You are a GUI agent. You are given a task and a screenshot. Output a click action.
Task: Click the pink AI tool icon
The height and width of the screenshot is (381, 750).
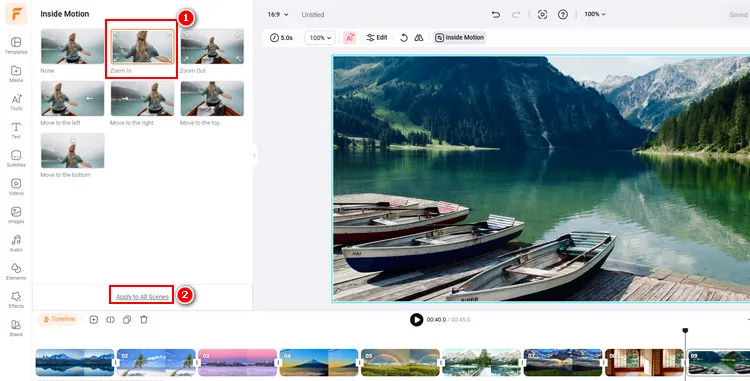click(x=350, y=38)
